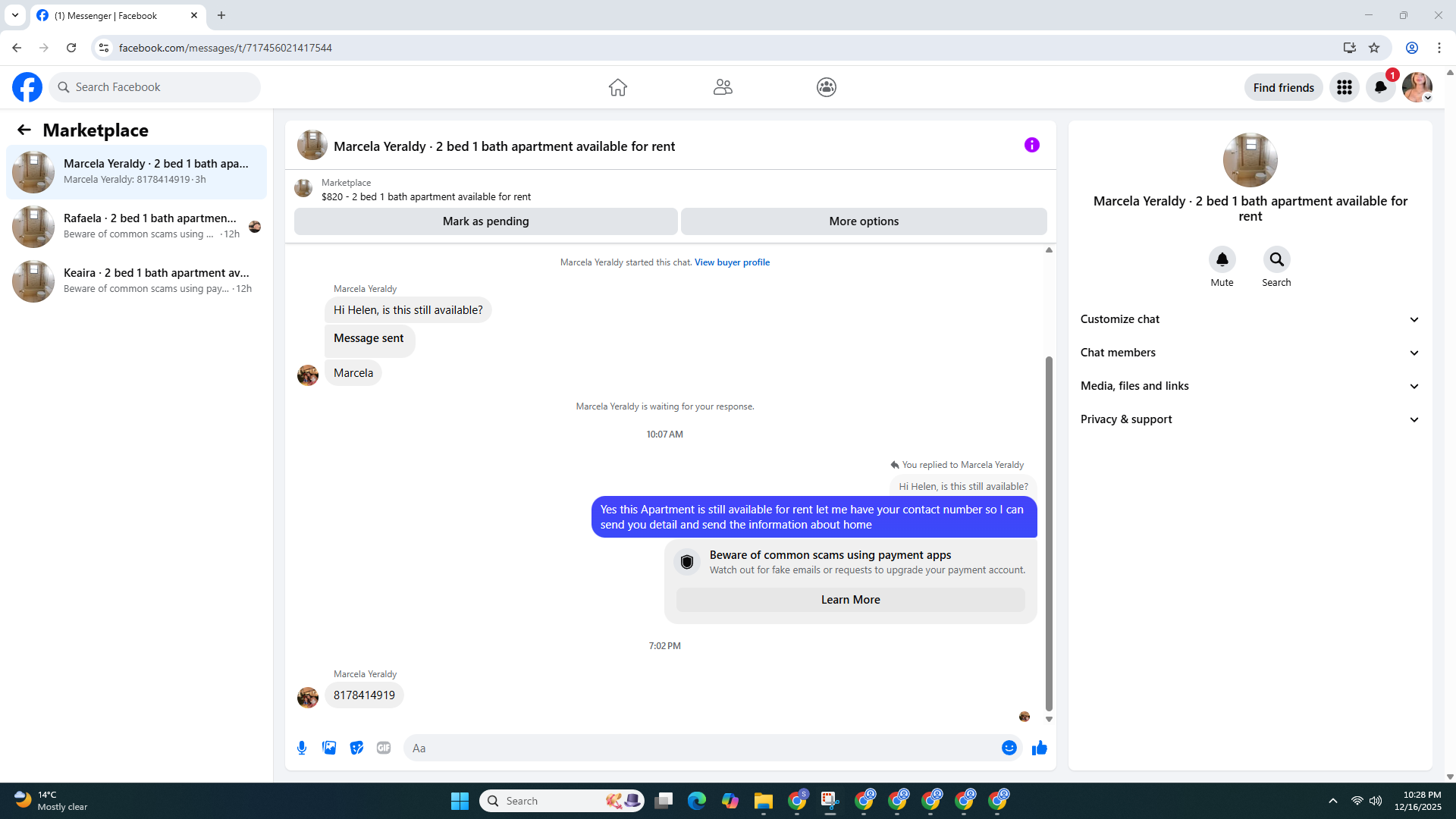Attach a photo using the image icon
This screenshot has width=1456, height=819.
click(x=329, y=748)
